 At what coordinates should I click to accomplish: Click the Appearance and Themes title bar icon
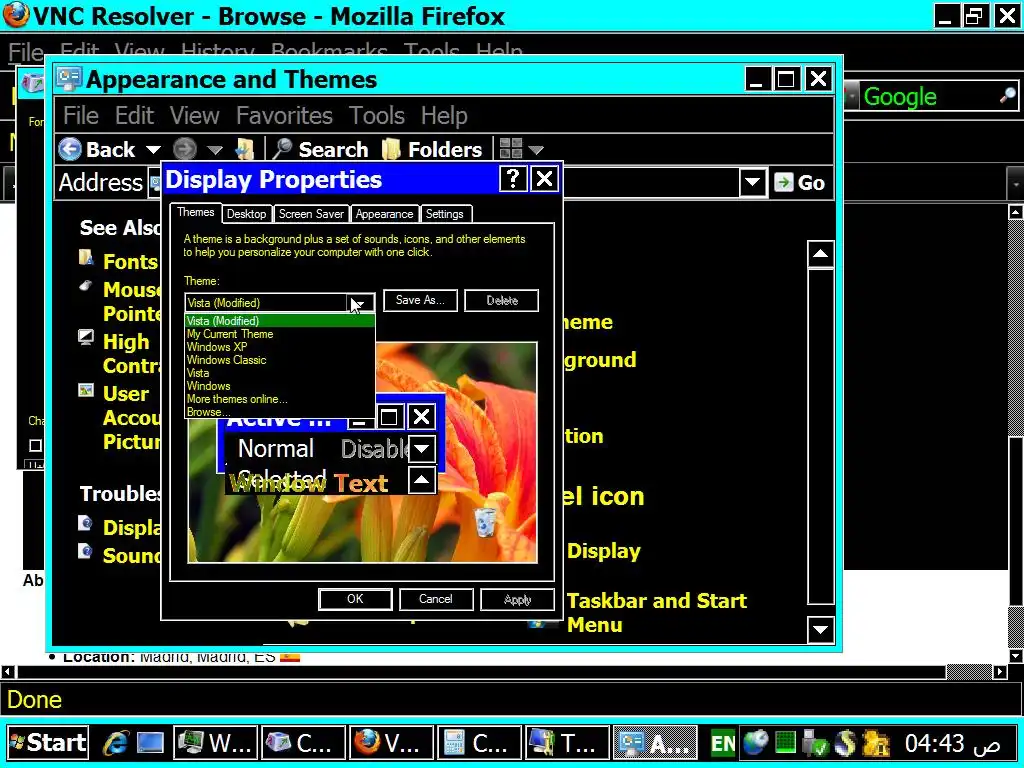[x=69, y=78]
